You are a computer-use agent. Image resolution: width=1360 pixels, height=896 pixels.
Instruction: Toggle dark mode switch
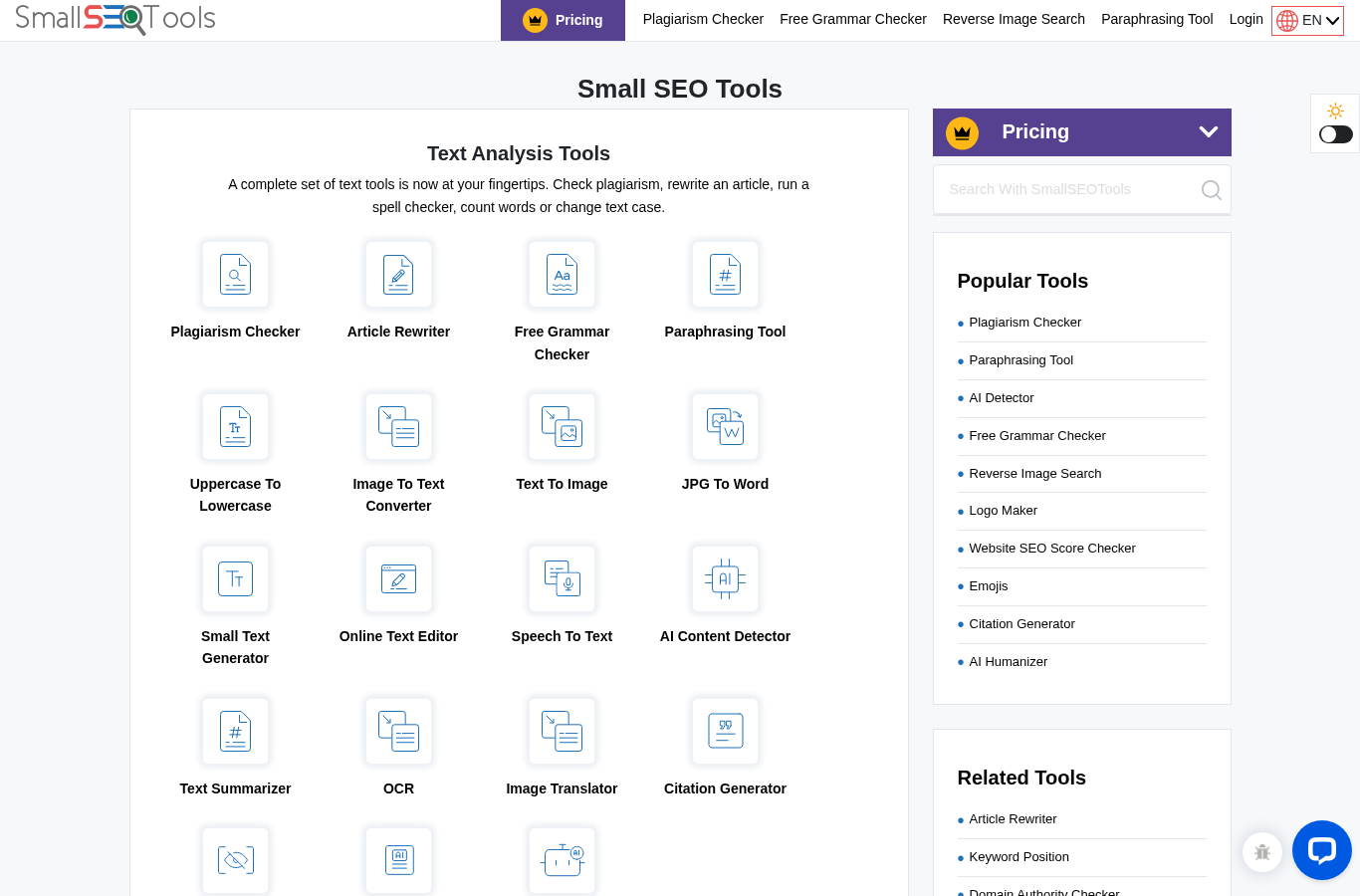click(x=1335, y=134)
